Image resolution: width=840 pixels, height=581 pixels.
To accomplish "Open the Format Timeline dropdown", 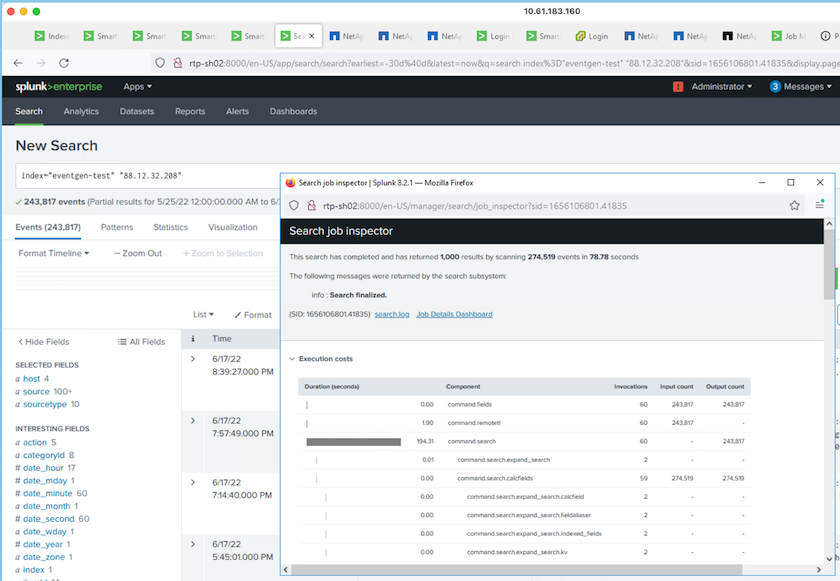I will (54, 253).
